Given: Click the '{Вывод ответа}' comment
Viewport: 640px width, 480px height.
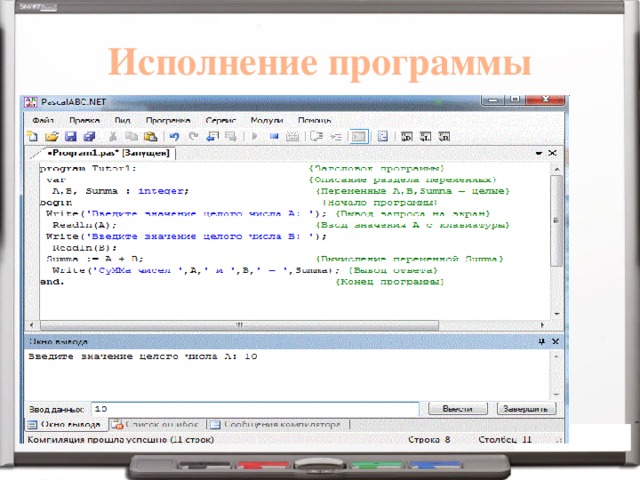Looking at the screenshot, I should (393, 270).
